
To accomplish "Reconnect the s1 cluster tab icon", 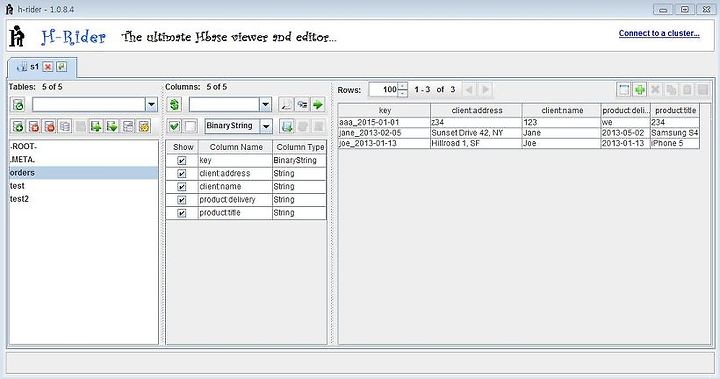I will 62,67.
